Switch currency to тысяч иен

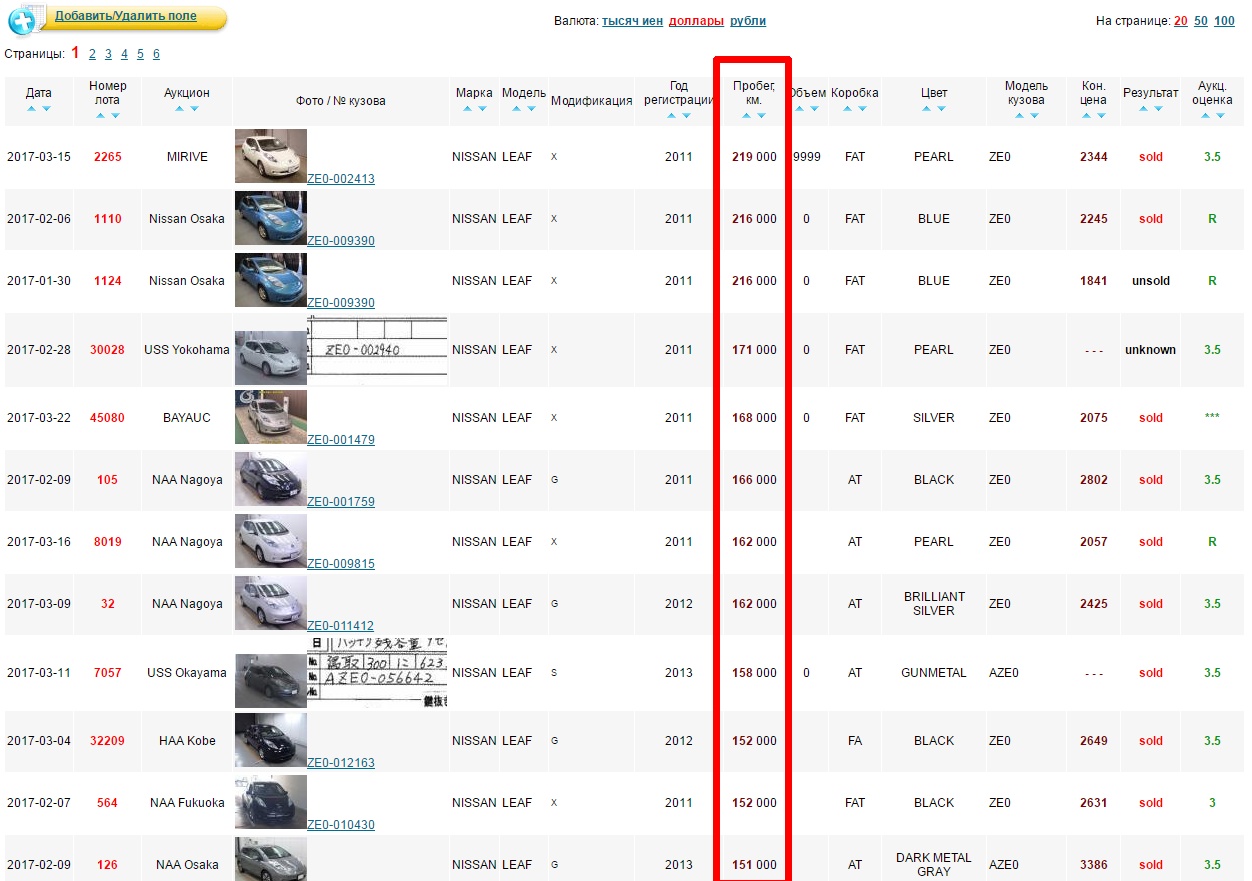tap(632, 21)
